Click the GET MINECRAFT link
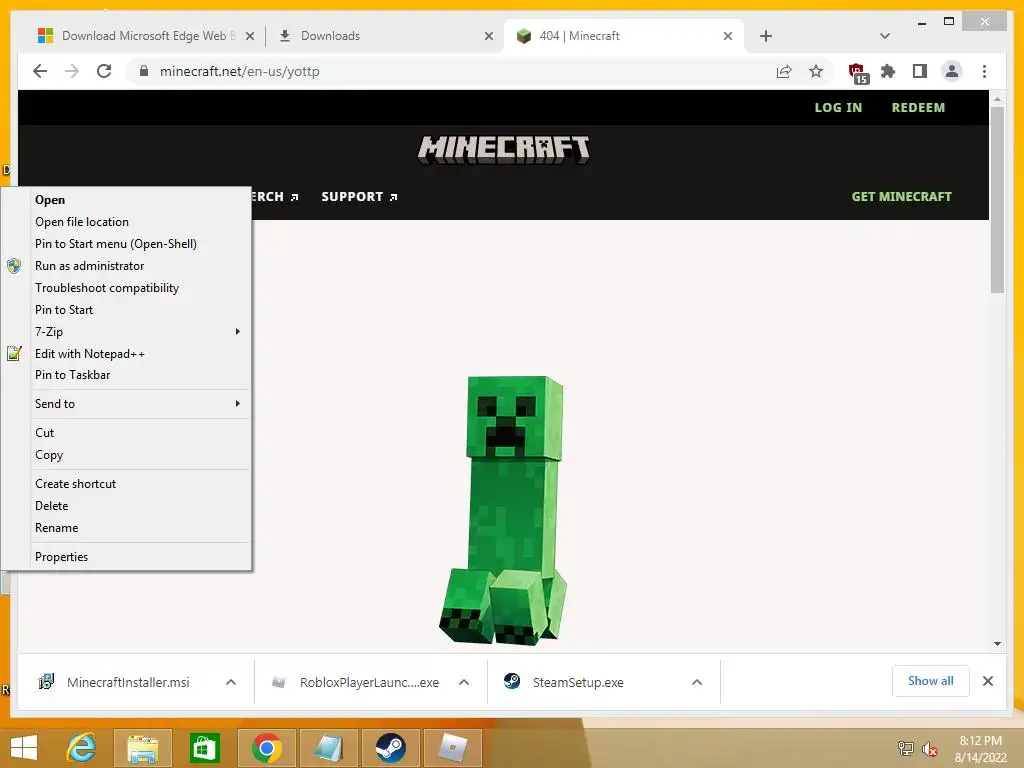Viewport: 1024px width, 768px height. tap(901, 197)
